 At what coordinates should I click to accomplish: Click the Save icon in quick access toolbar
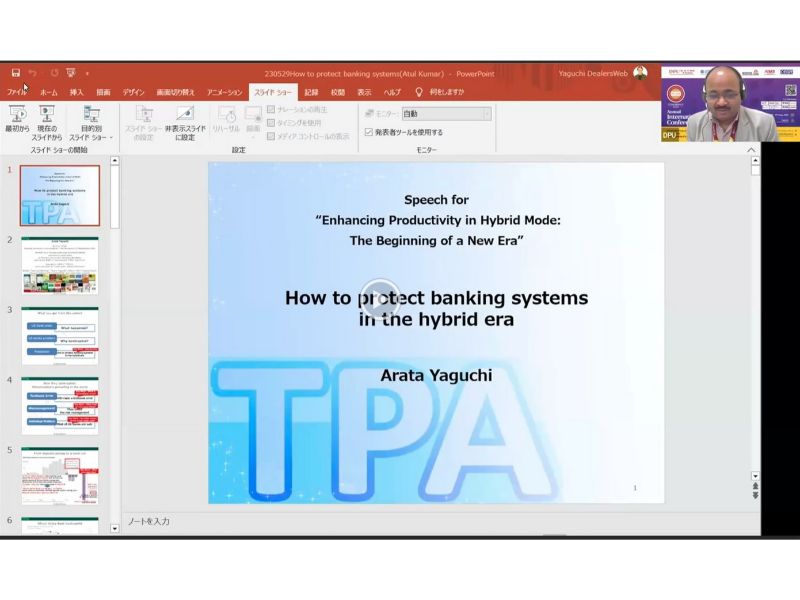(x=16, y=73)
